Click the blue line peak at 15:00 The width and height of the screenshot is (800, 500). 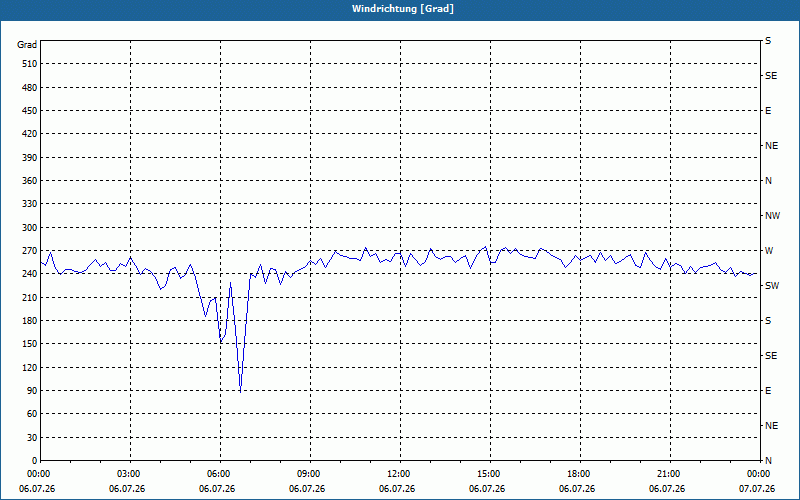[485, 247]
